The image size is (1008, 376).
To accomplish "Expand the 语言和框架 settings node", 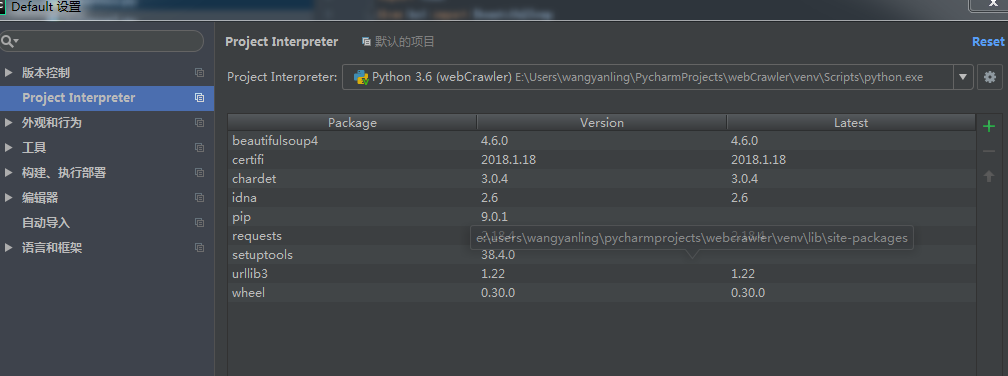I will click(8, 247).
